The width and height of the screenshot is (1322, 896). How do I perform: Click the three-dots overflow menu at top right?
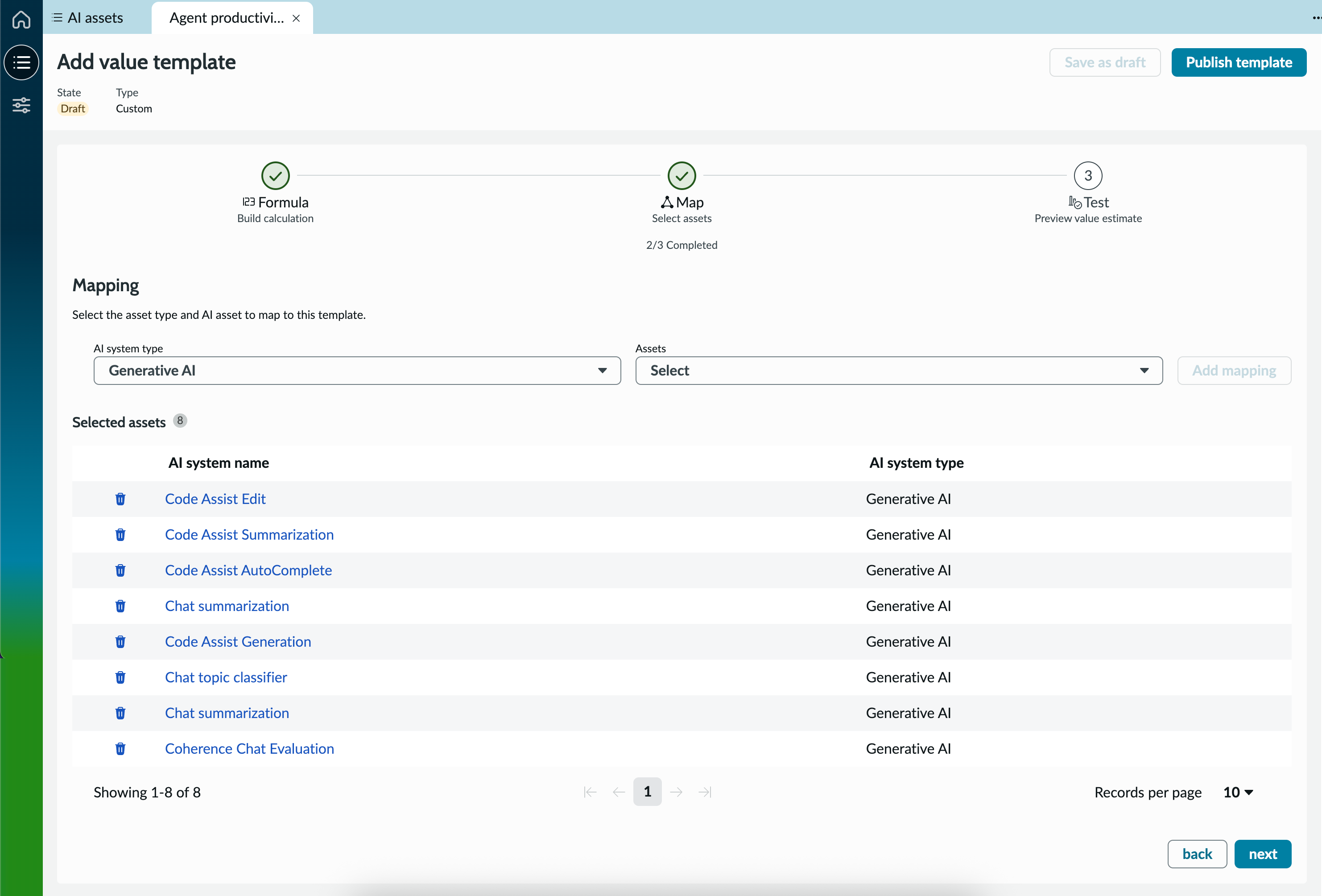(x=1316, y=18)
